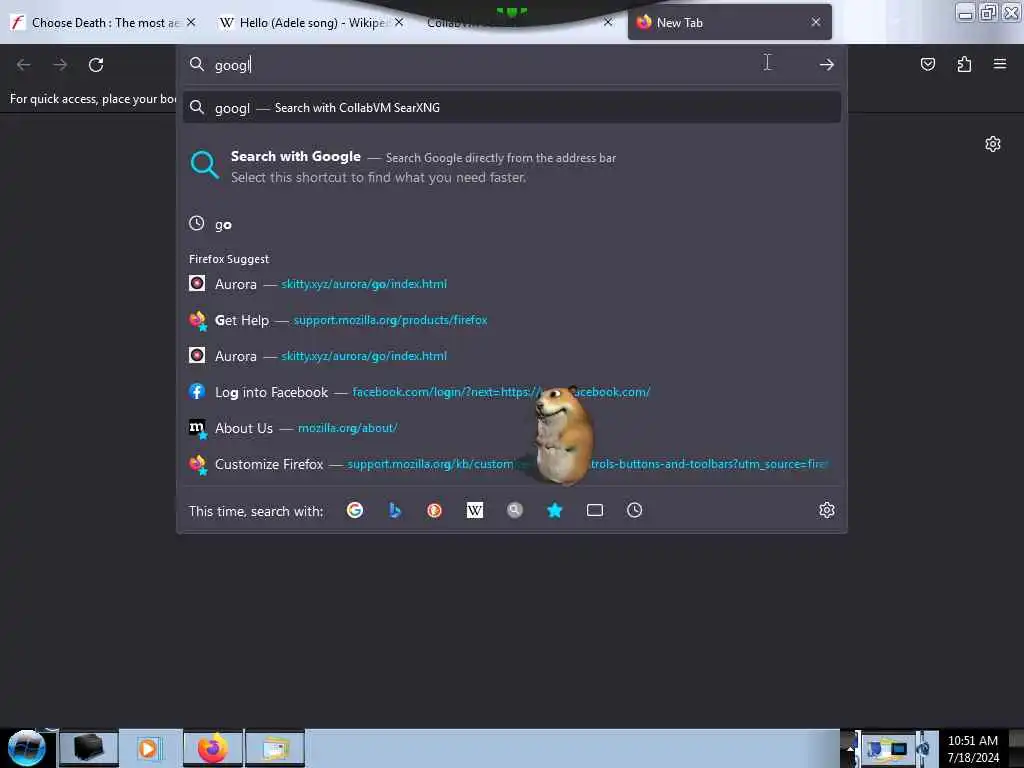Click the Go arrow in address bar
Screen dimensions: 1024x768
point(827,64)
